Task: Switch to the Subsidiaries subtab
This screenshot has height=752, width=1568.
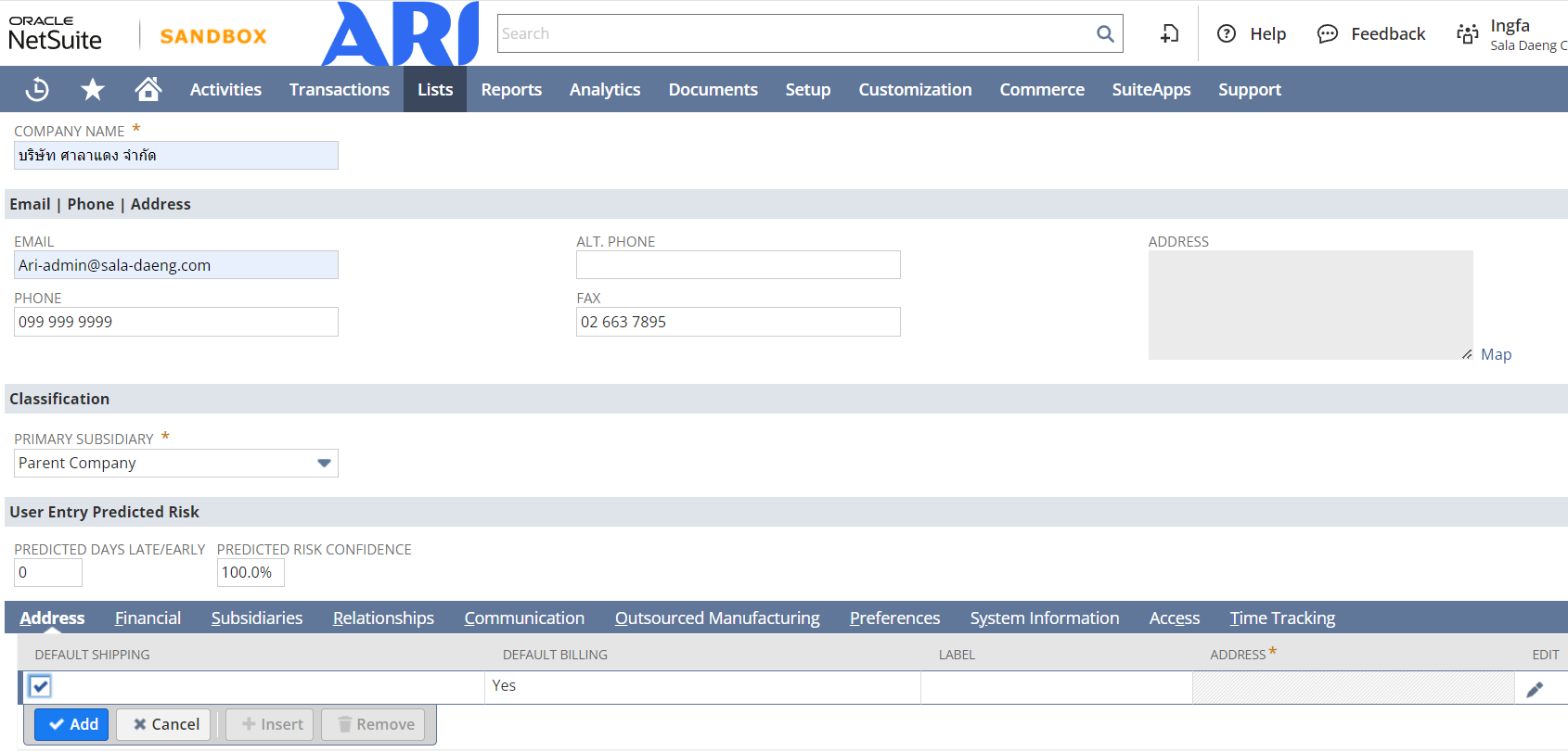Action: pos(257,618)
